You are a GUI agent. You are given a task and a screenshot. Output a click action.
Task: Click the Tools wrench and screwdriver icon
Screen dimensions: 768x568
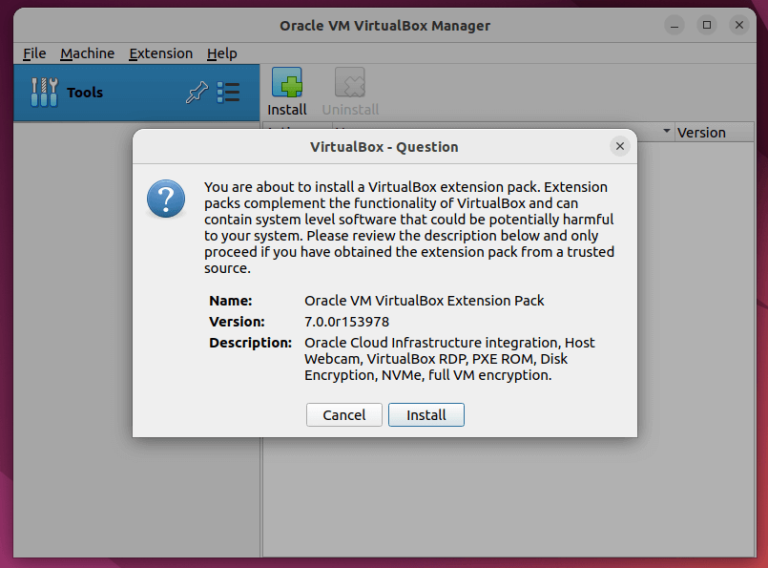(x=44, y=92)
